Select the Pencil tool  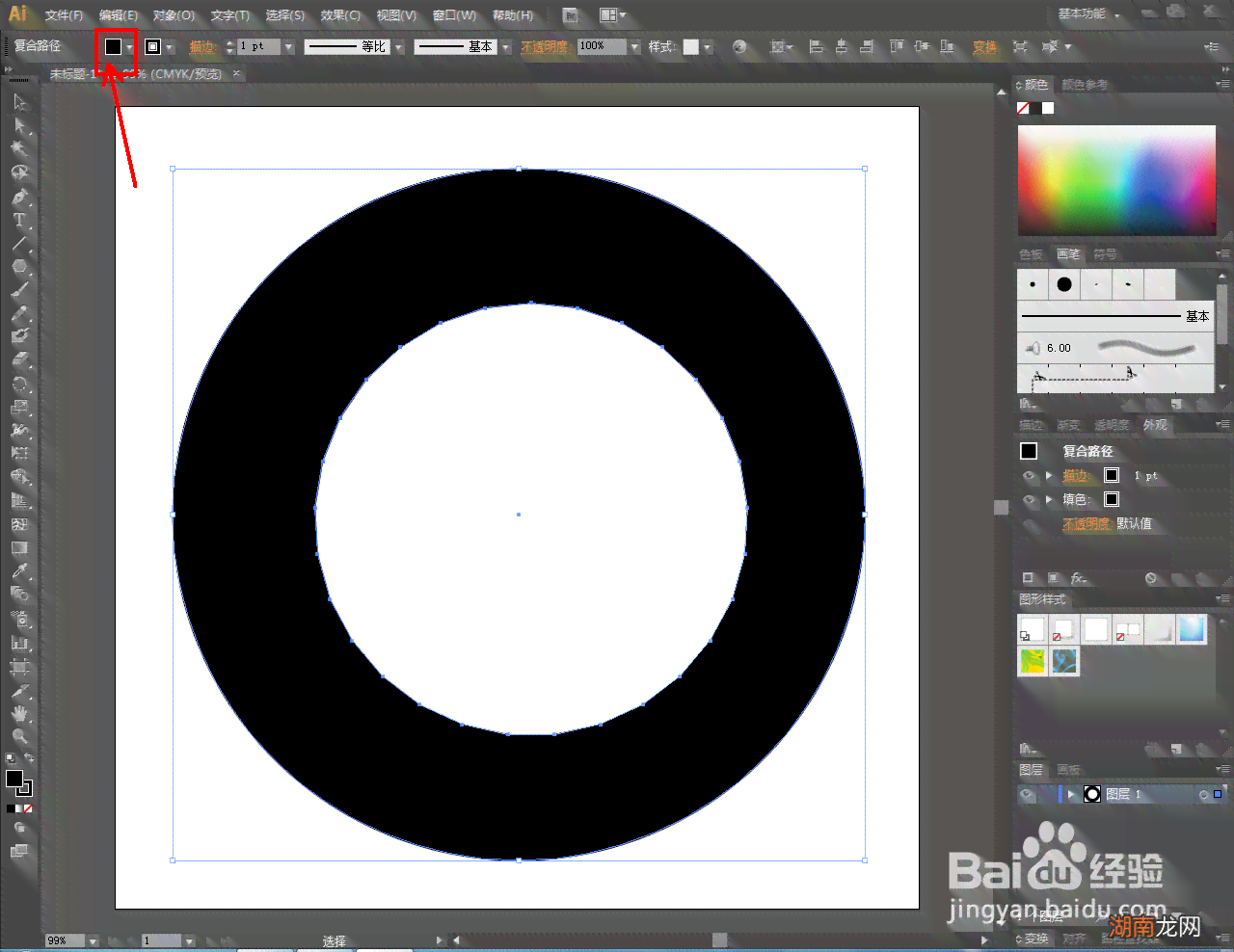(x=19, y=314)
